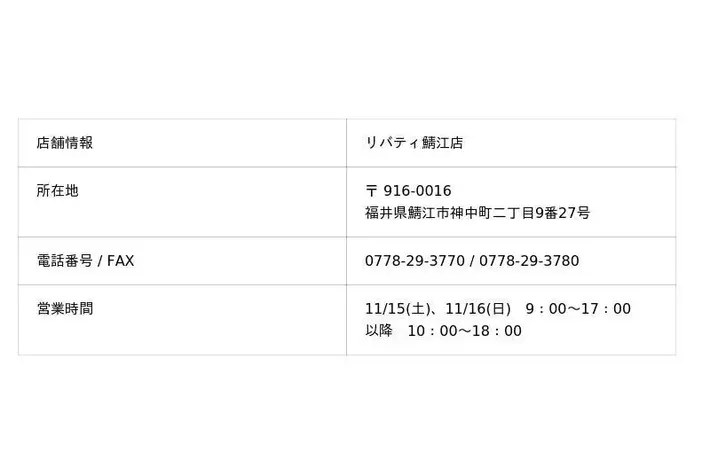
Task: Click the fax number 0778-29-3780
Action: point(529,261)
